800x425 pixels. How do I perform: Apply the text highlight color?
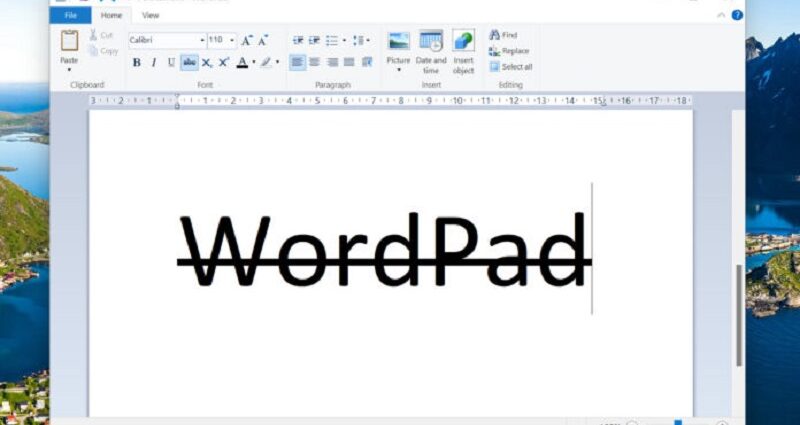pos(266,62)
